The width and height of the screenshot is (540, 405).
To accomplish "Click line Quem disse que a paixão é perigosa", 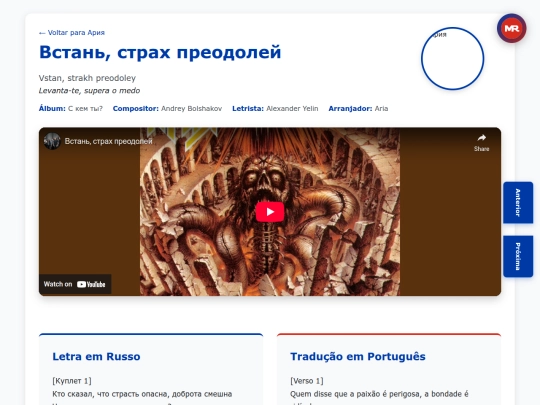I will tap(379, 394).
